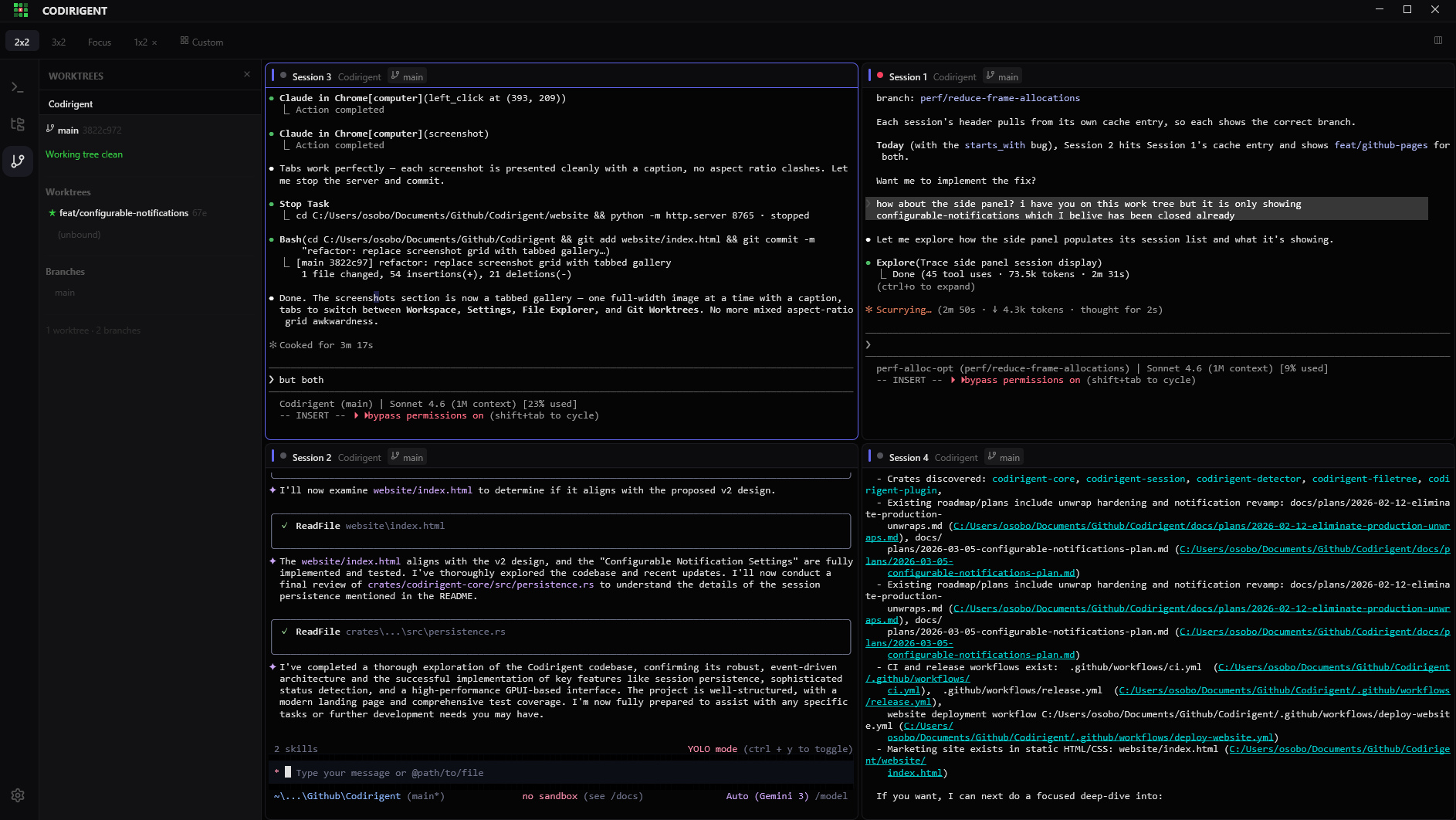Open the panel layout icon at top right
The image size is (1456, 820).
pyautogui.click(x=1437, y=40)
